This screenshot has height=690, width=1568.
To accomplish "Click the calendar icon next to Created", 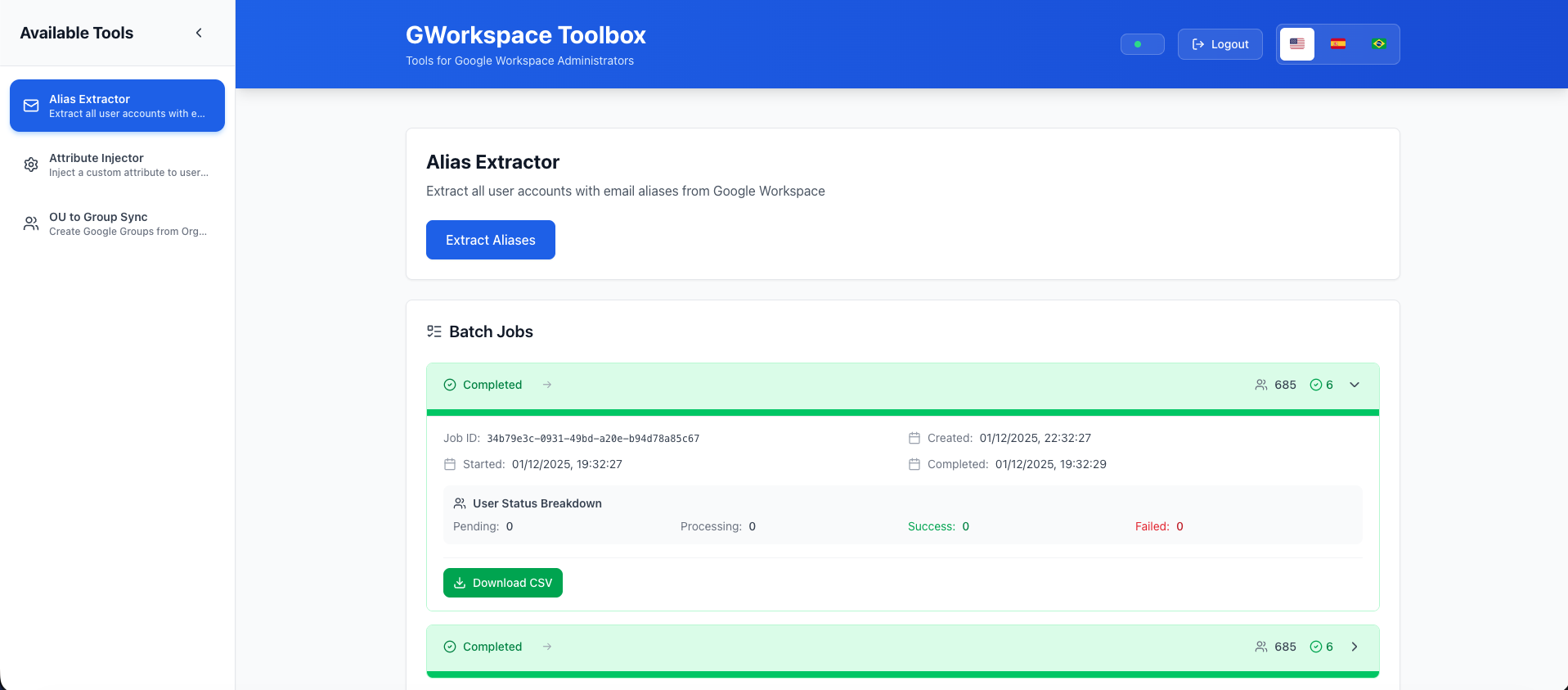I will coord(914,438).
